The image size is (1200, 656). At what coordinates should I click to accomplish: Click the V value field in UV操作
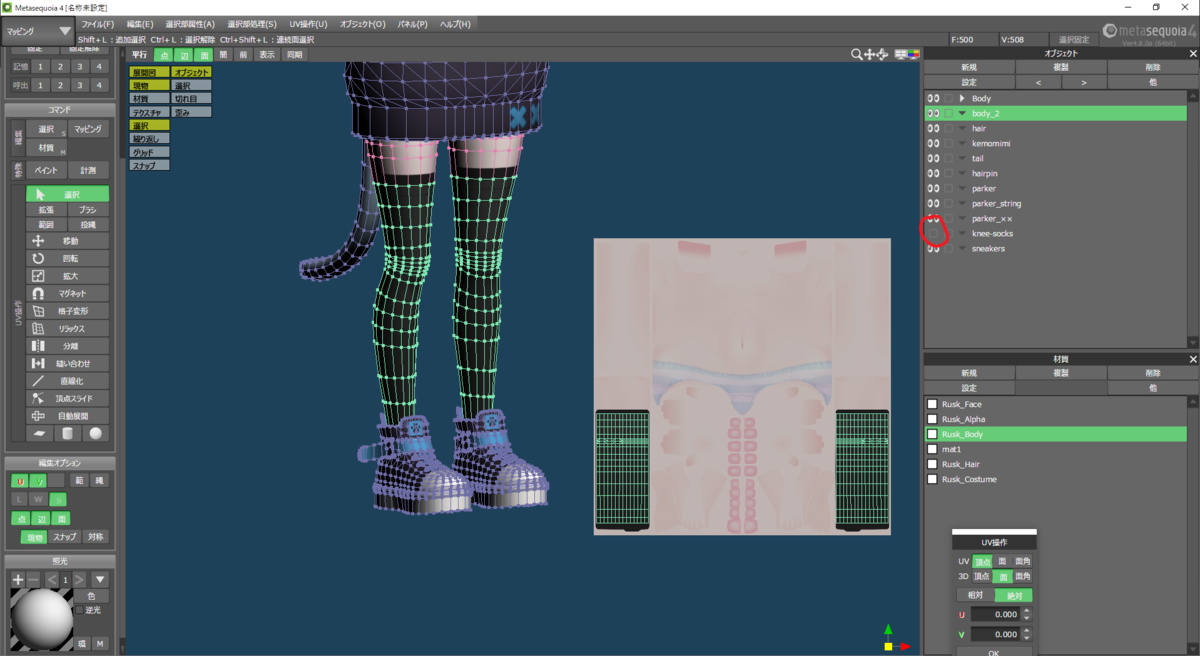click(994, 634)
